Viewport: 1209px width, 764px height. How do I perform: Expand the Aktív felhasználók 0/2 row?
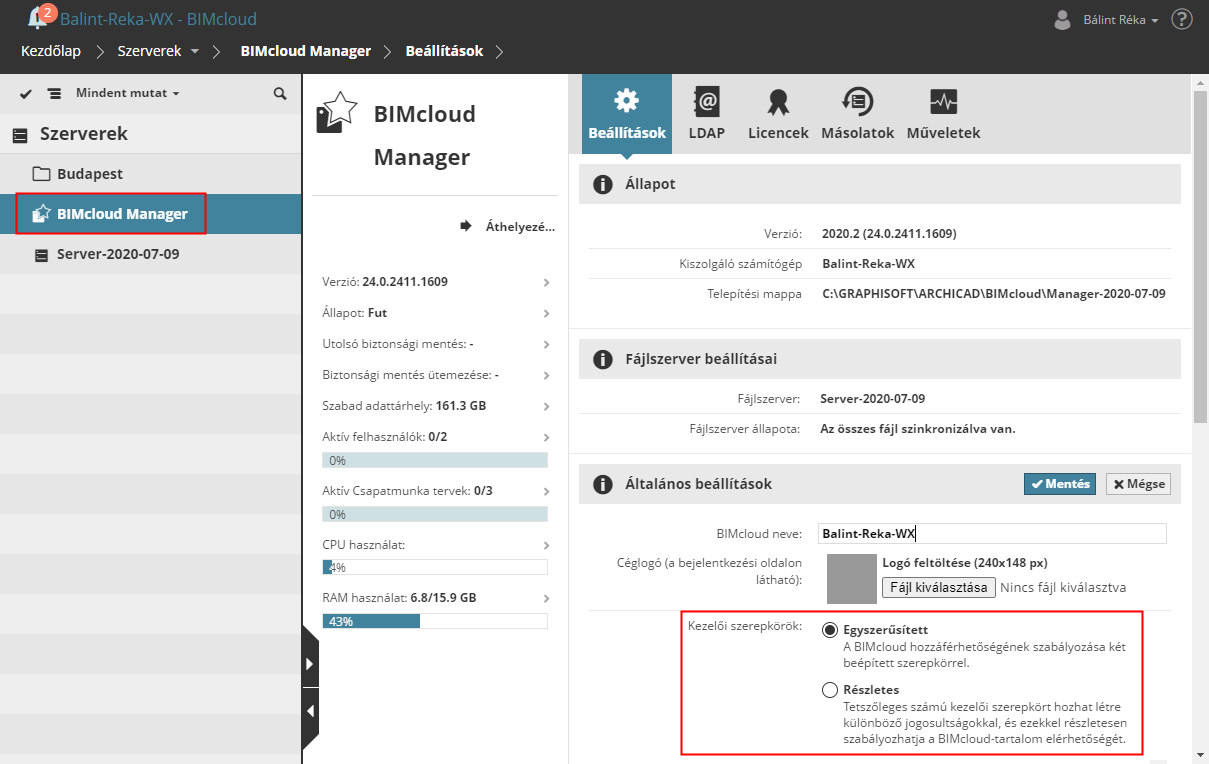436,437
